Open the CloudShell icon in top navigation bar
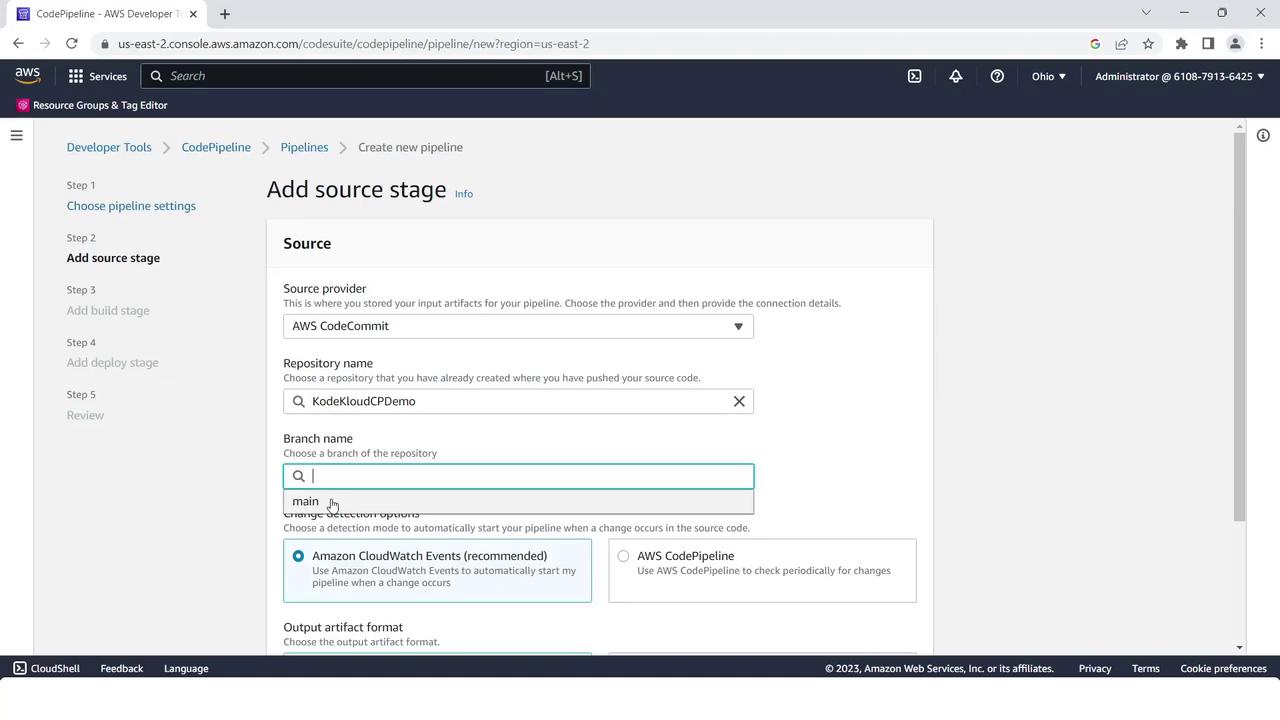This screenshot has width=1280, height=720. (914, 76)
